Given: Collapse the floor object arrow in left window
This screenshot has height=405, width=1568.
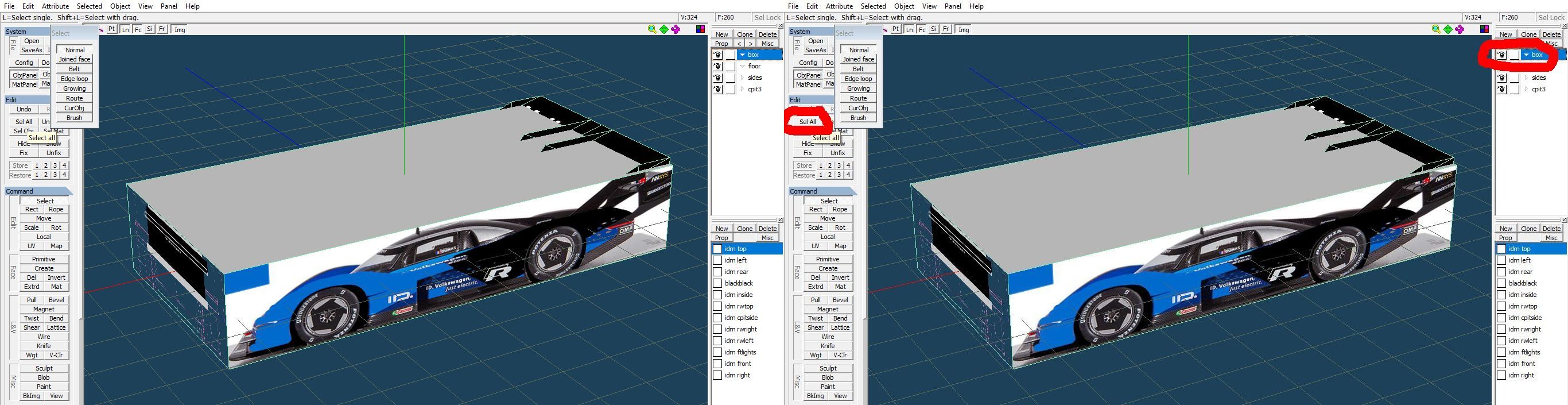Looking at the screenshot, I should tap(743, 67).
